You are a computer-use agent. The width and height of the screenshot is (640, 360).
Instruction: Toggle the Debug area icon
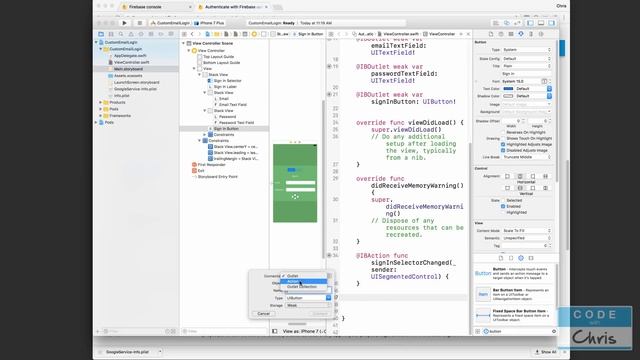click(541, 23)
